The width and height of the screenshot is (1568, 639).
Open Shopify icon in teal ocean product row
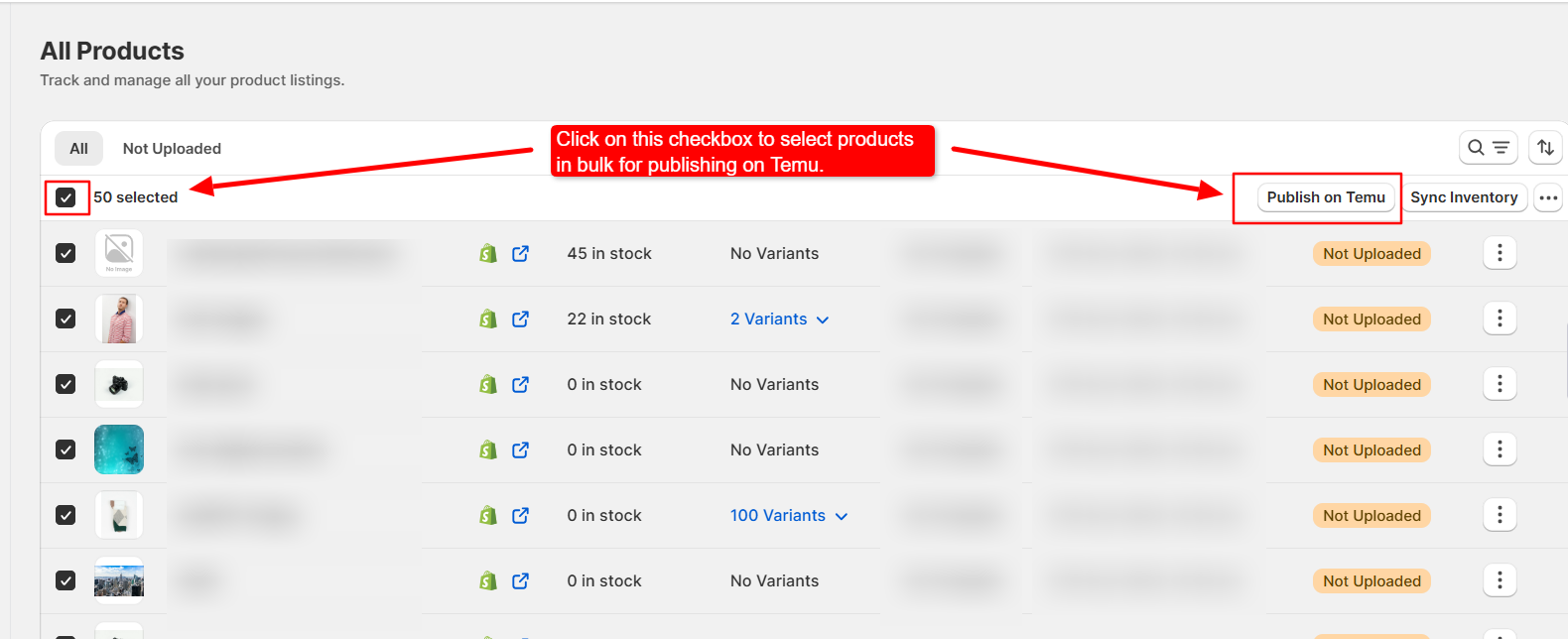point(487,450)
